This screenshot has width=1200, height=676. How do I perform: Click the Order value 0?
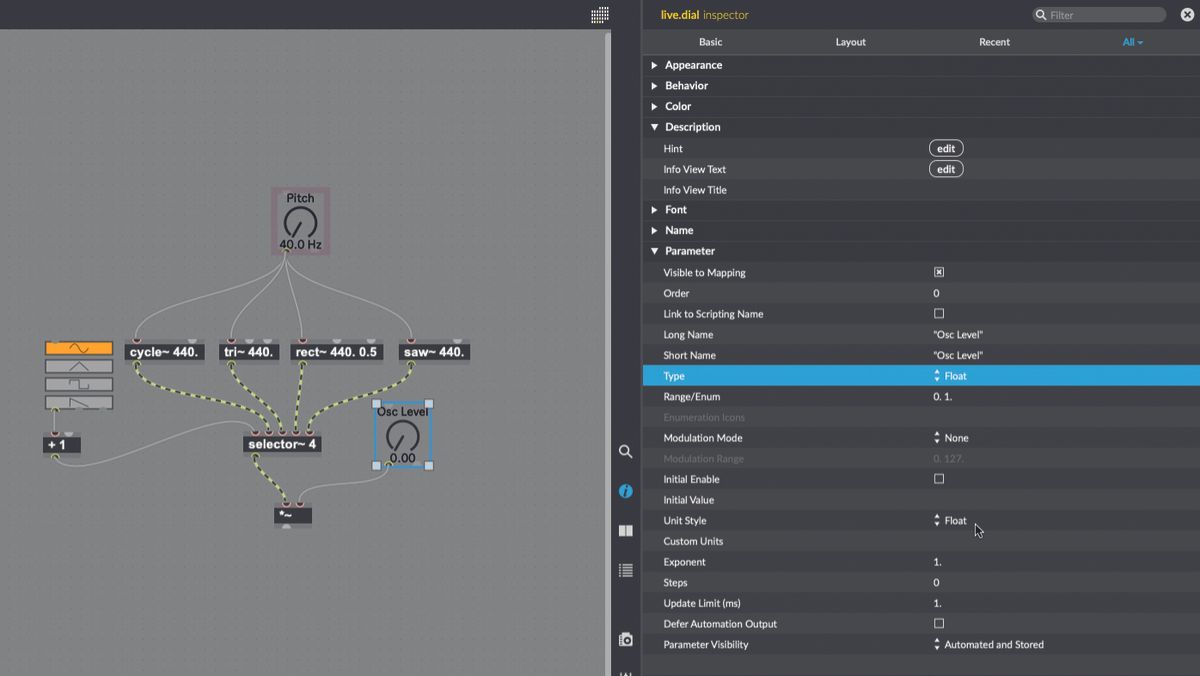pos(936,293)
